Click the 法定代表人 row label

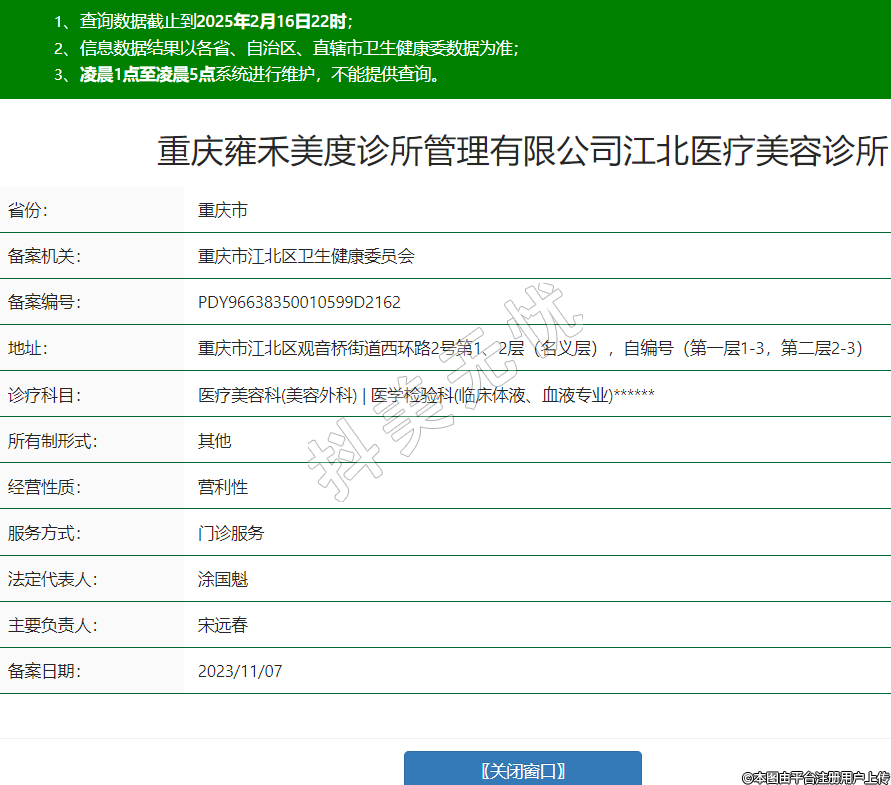click(x=52, y=579)
